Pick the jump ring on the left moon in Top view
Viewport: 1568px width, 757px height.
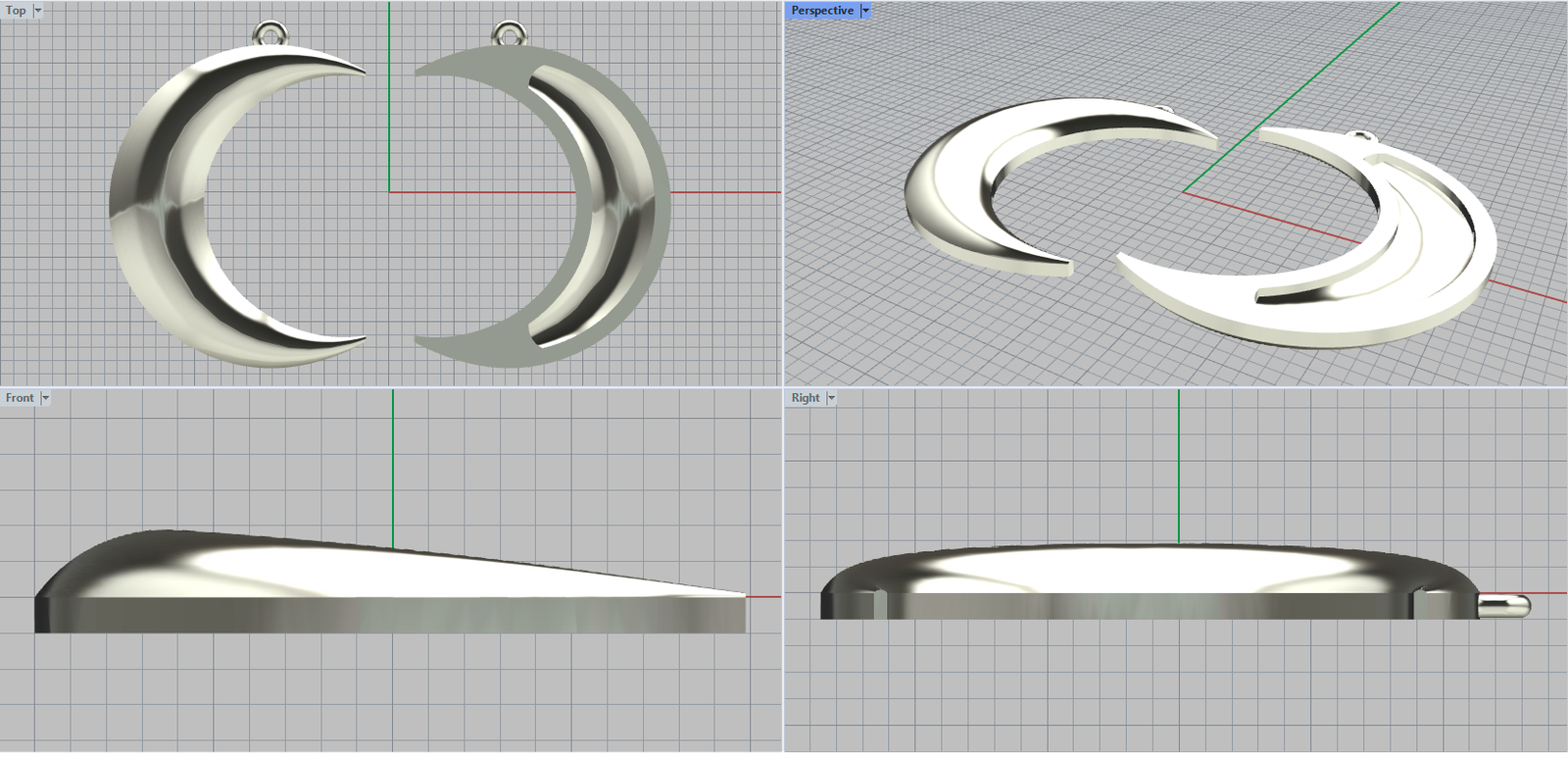[x=269, y=33]
